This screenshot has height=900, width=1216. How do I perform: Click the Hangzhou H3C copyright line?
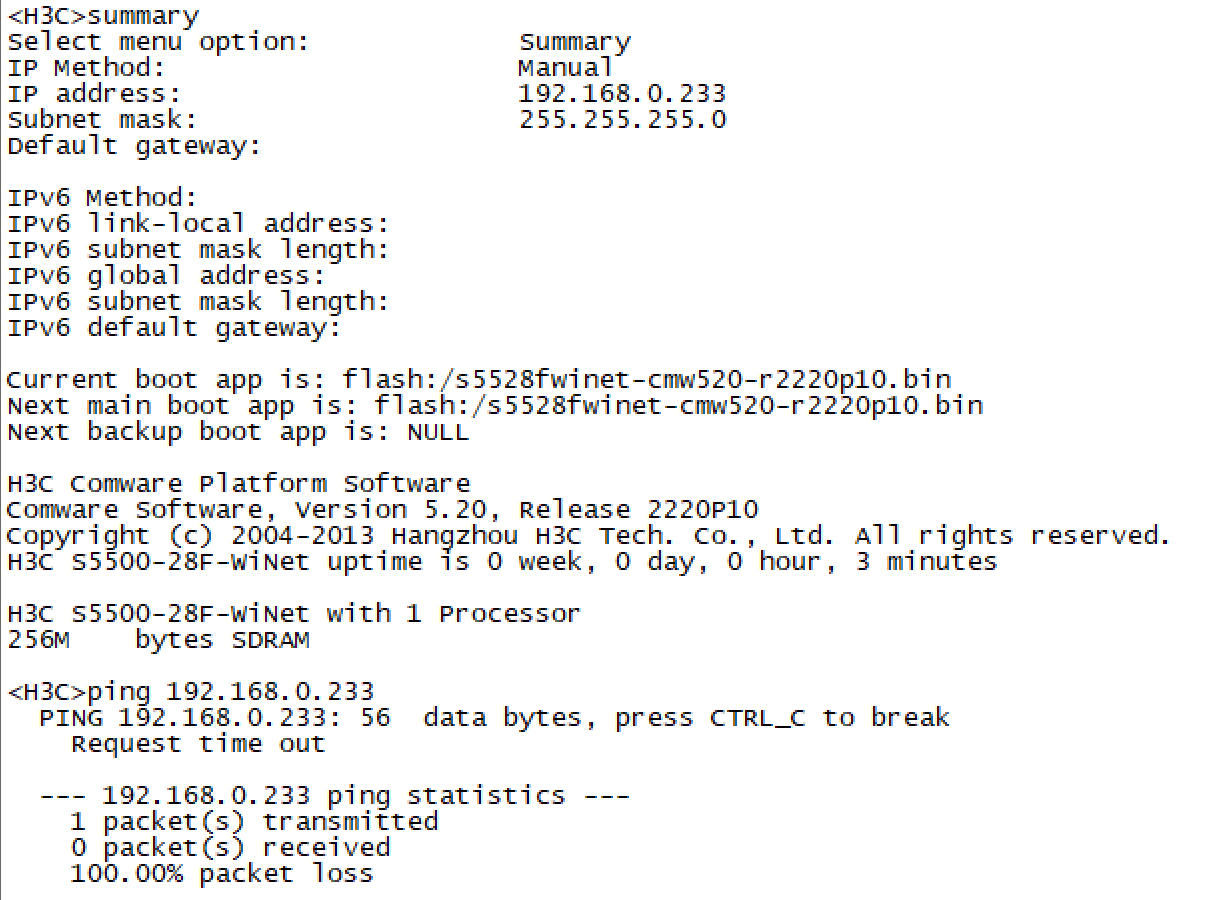588,536
